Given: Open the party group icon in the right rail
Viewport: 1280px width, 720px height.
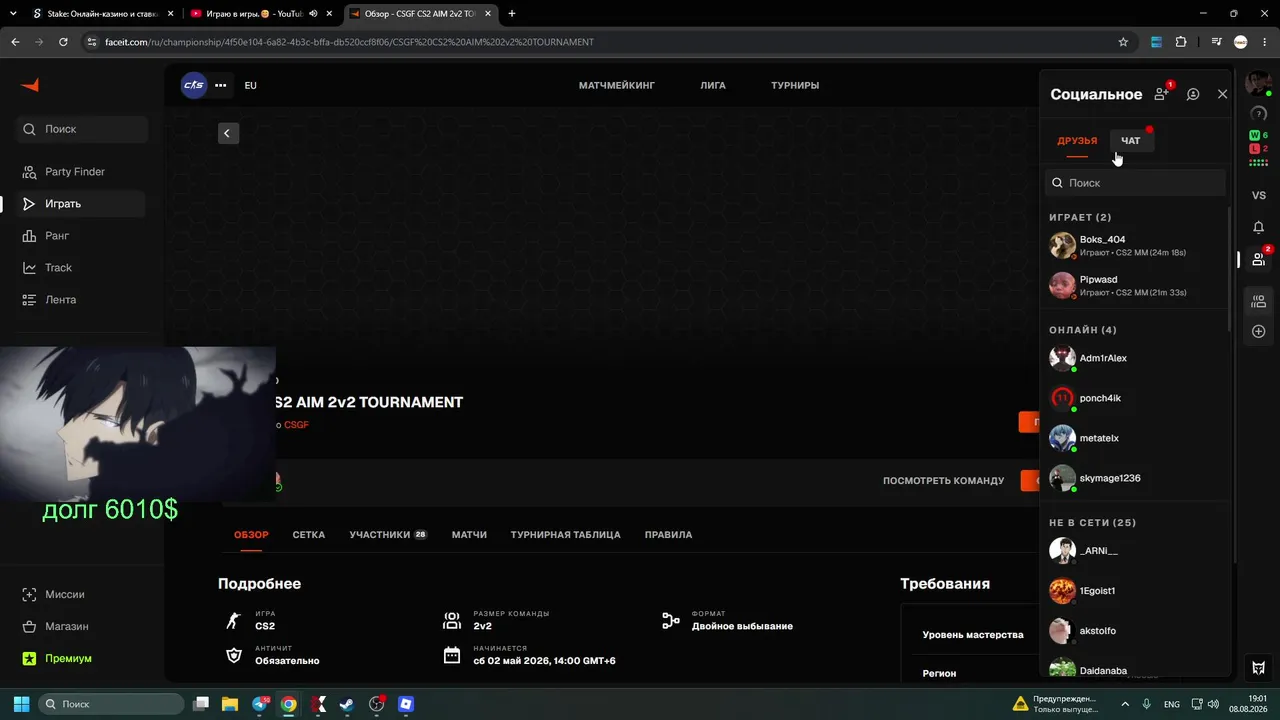Looking at the screenshot, I should (x=1259, y=300).
